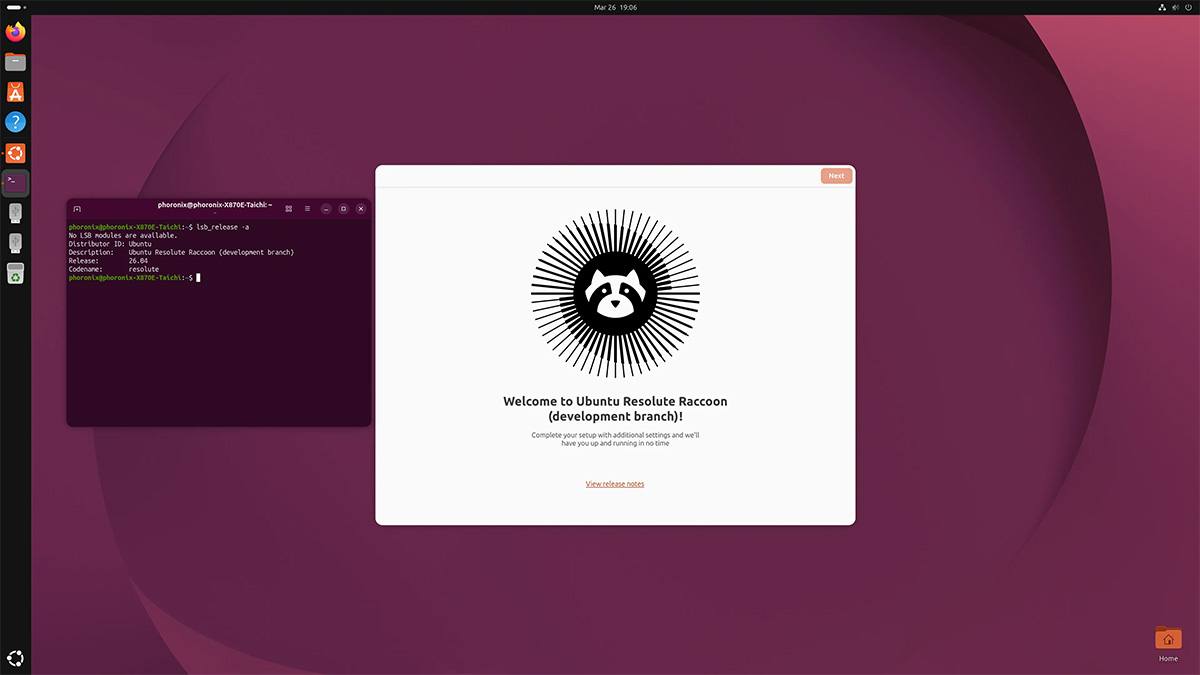Open the Show Apps launcher at dock bottom
Viewport: 1200px width, 675px height.
click(15, 658)
